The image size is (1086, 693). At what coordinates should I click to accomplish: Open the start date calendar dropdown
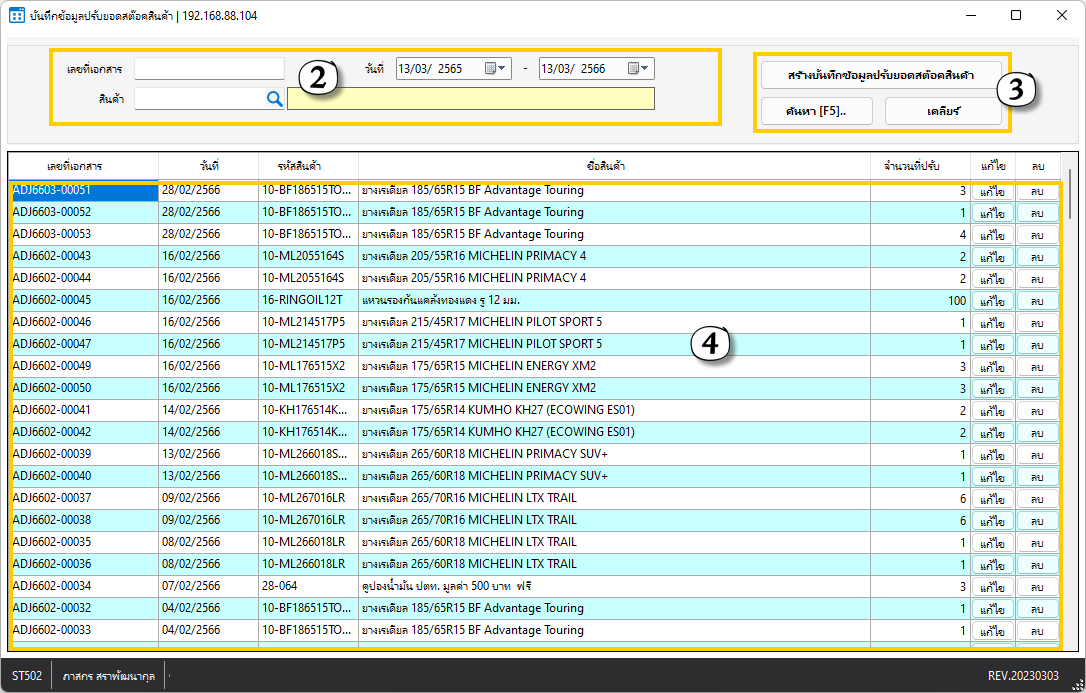496,69
